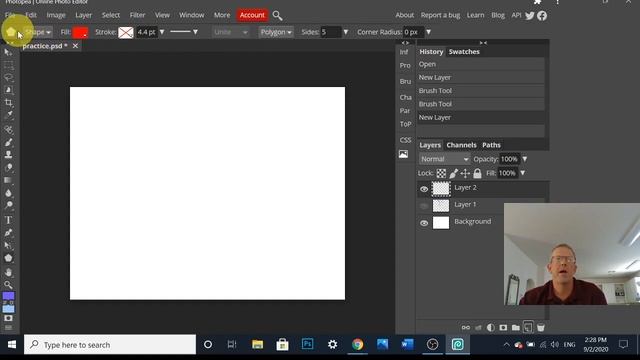Toggle lock position
This screenshot has height=360, width=640.
(465, 173)
